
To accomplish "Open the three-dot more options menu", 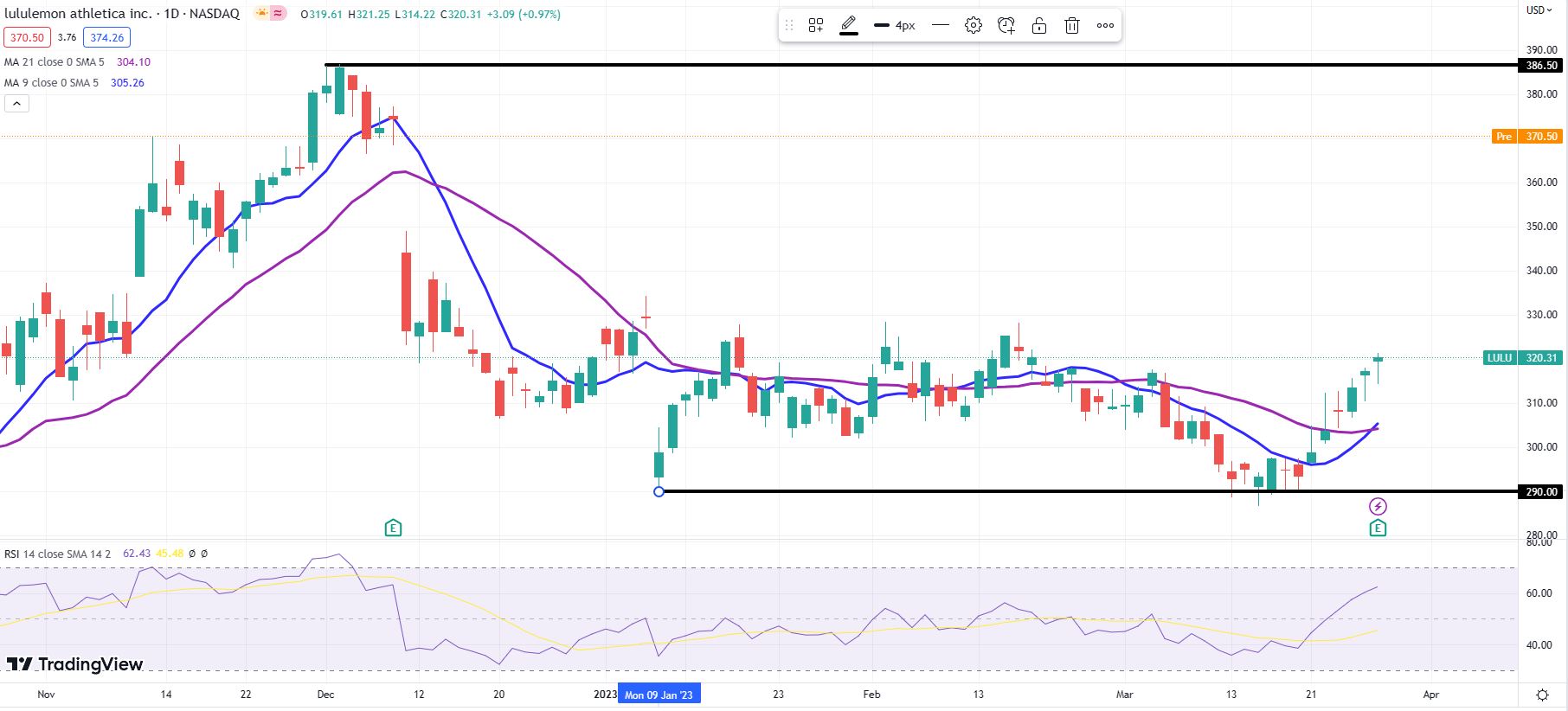I will [1105, 26].
